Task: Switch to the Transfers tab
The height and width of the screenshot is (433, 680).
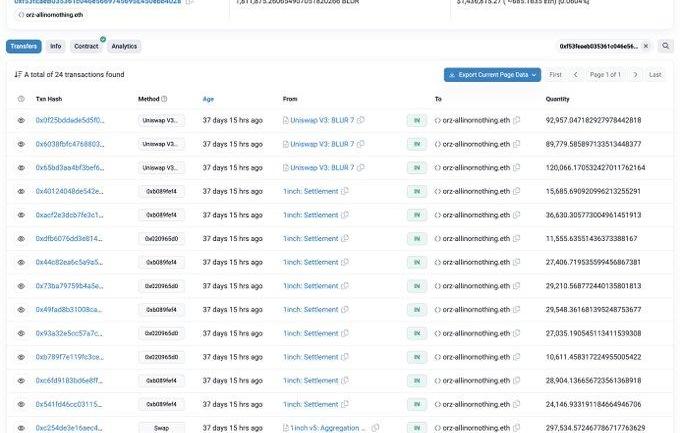Action: coord(24,46)
